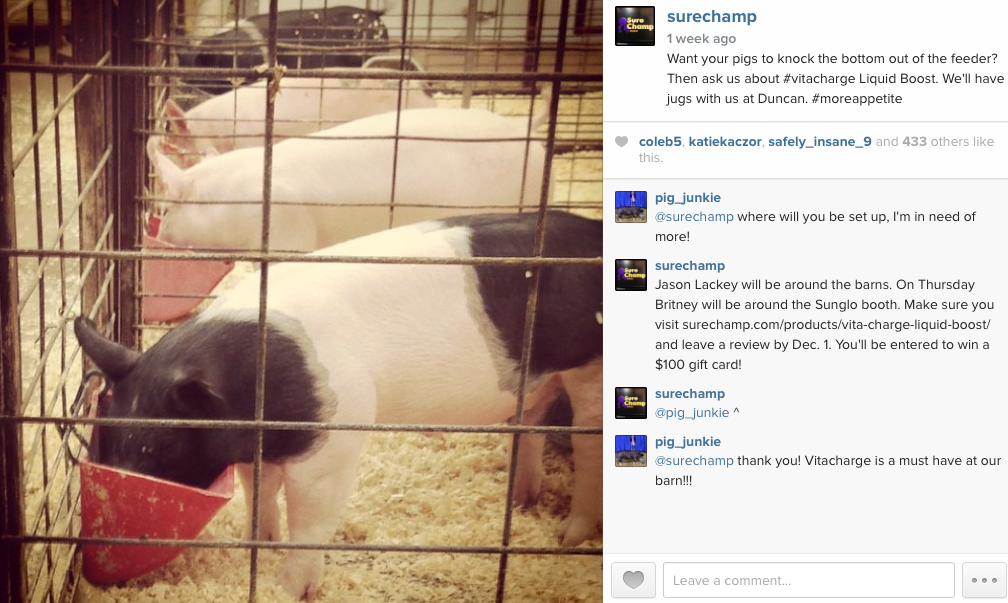Image resolution: width=1008 pixels, height=603 pixels.
Task: Click the #moreappetite hashtag
Action: click(857, 98)
